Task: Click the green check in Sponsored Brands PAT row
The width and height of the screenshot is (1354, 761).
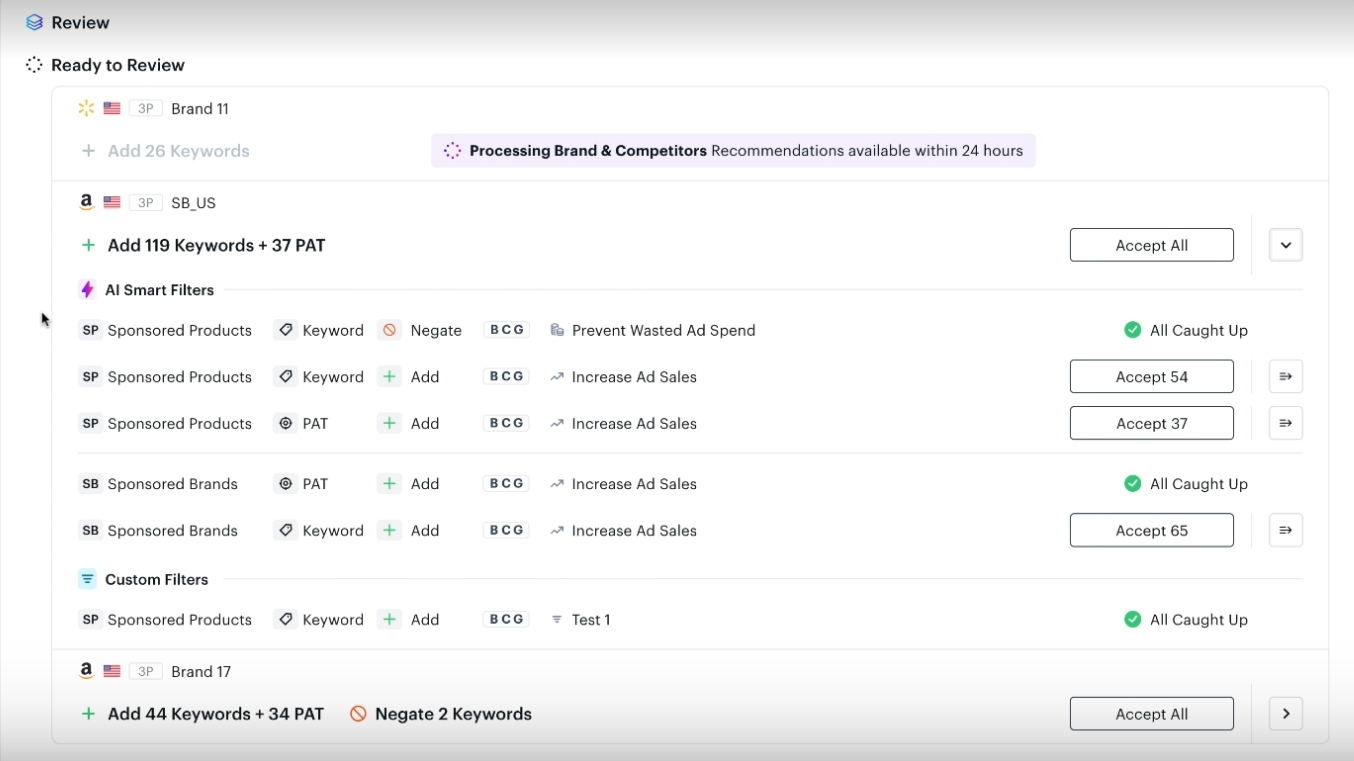Action: click(x=1132, y=484)
